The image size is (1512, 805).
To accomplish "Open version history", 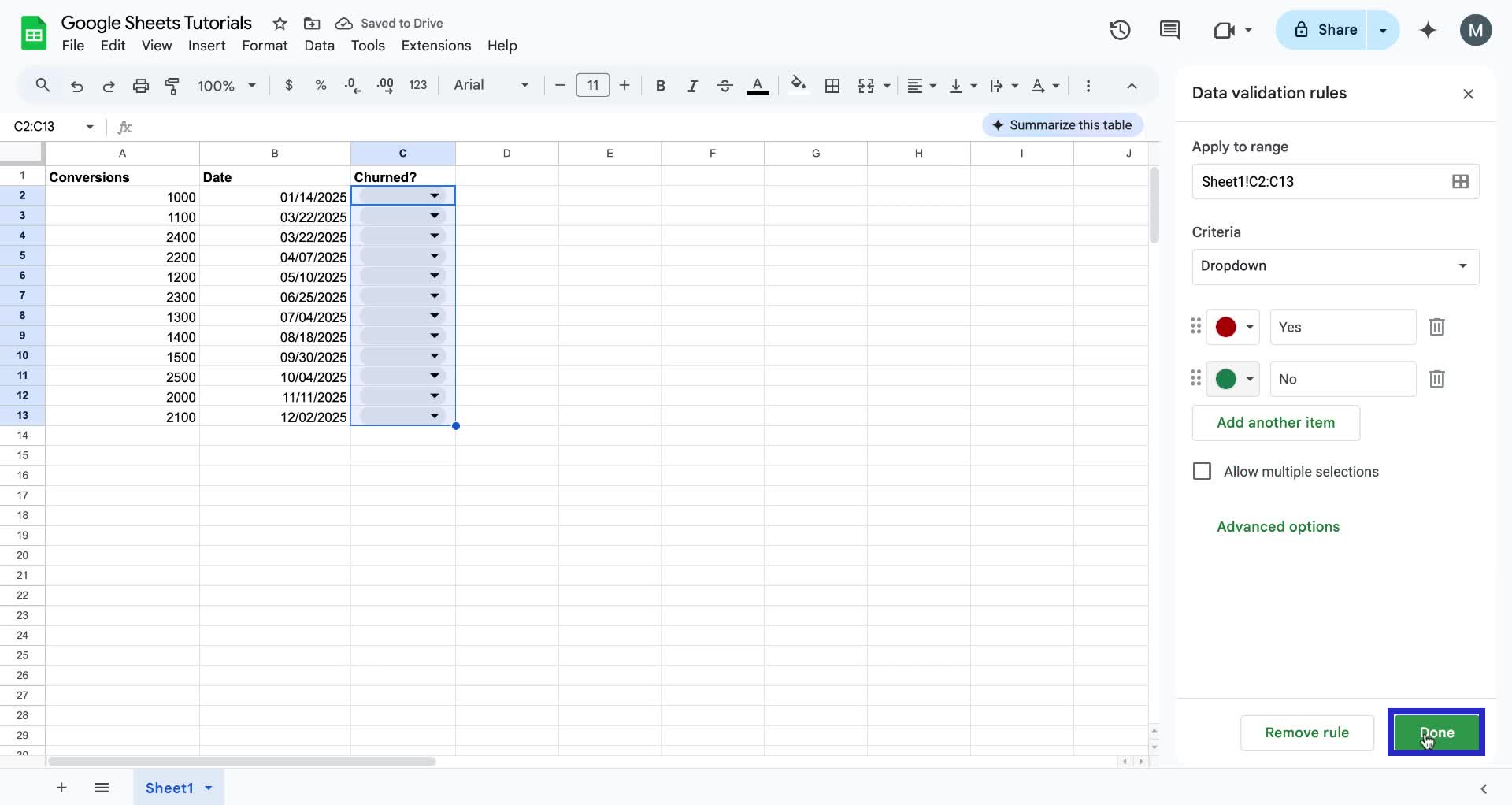I will point(1119,30).
